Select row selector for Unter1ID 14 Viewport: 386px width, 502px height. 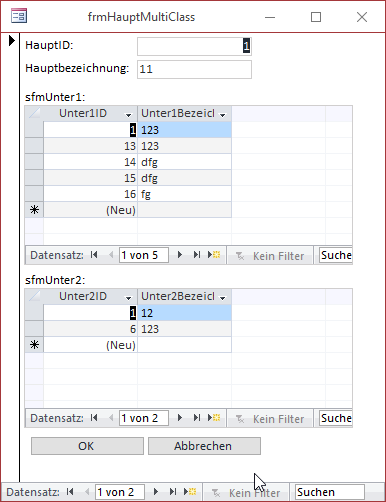[x=34, y=162]
